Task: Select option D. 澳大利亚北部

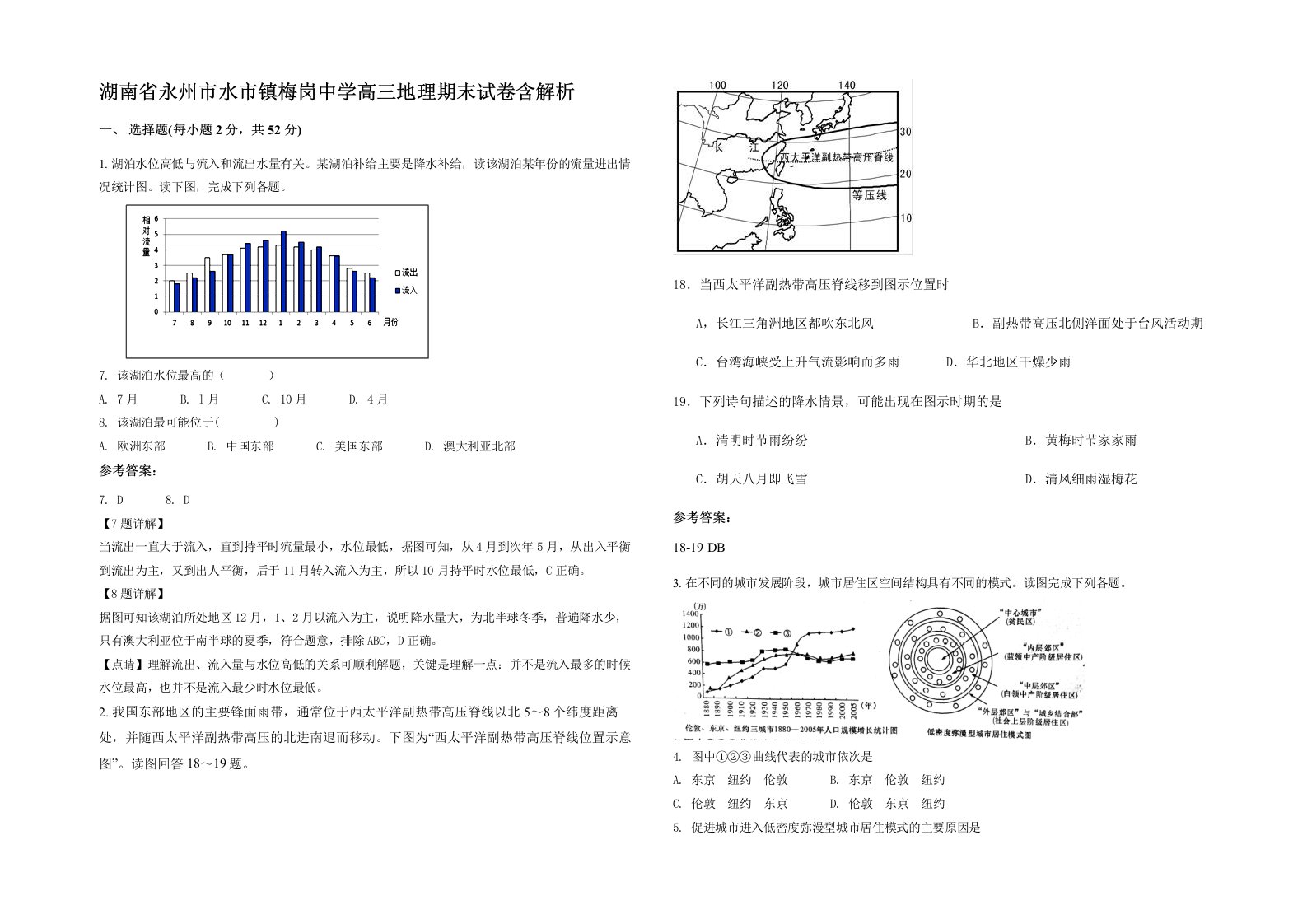Action: (x=469, y=446)
